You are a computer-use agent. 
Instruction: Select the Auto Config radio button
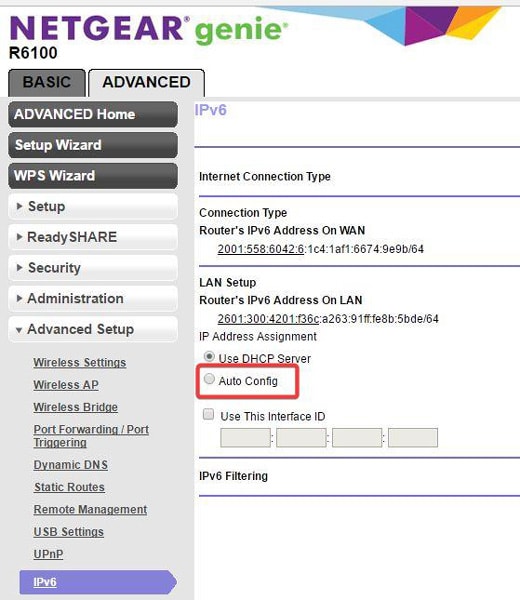(x=209, y=379)
